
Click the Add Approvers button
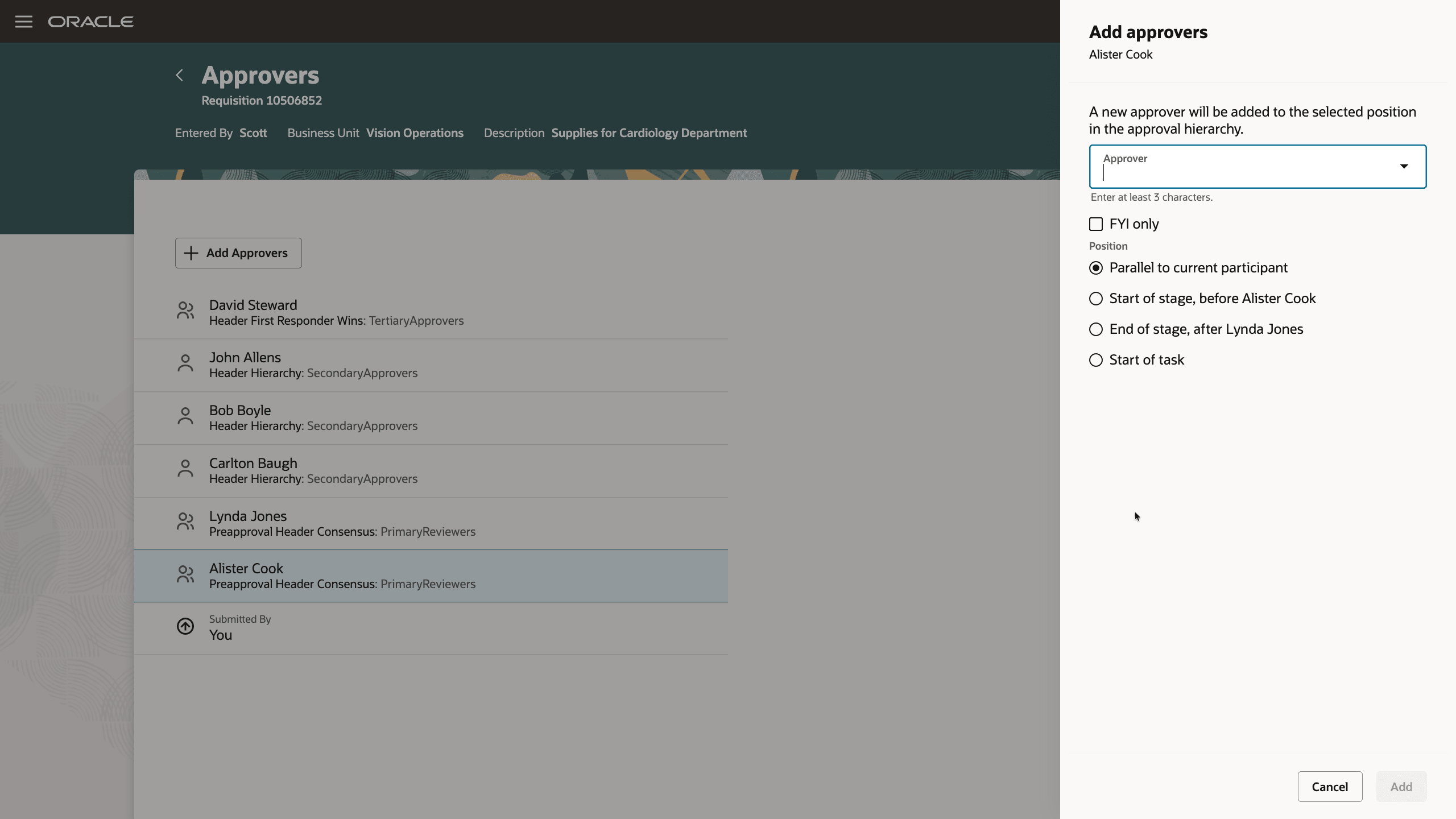coord(238,253)
